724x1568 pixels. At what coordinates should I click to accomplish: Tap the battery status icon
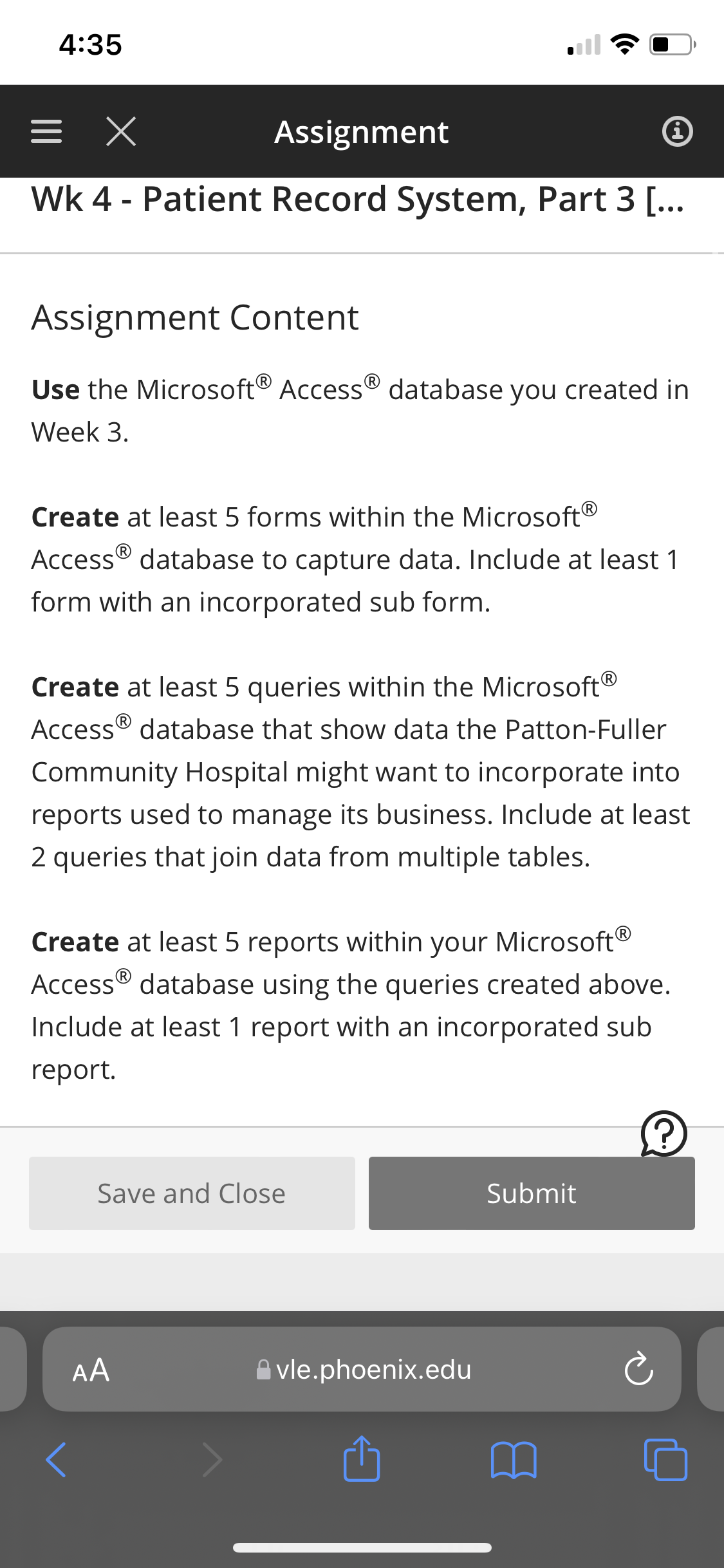(673, 45)
